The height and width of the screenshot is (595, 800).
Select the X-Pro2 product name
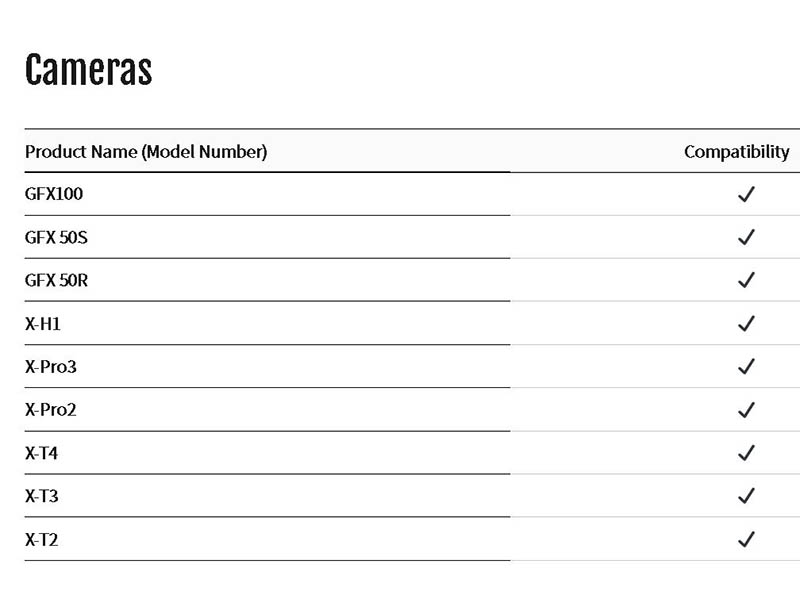point(51,410)
